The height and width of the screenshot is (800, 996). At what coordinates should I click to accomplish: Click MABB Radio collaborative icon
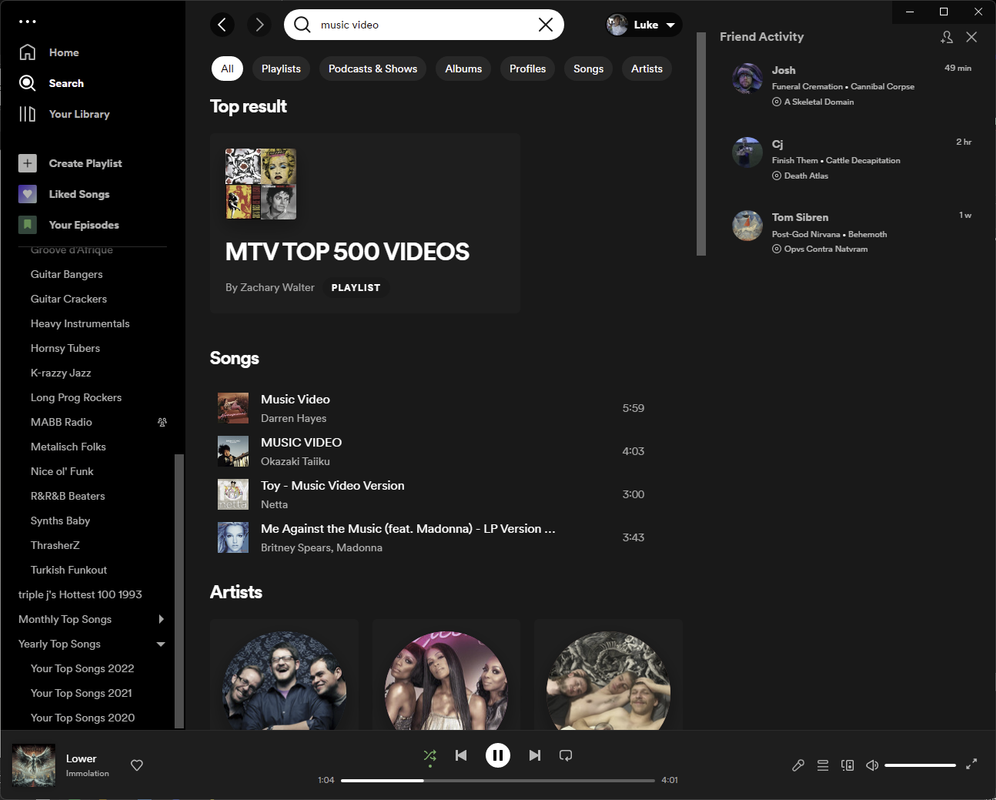(x=162, y=422)
